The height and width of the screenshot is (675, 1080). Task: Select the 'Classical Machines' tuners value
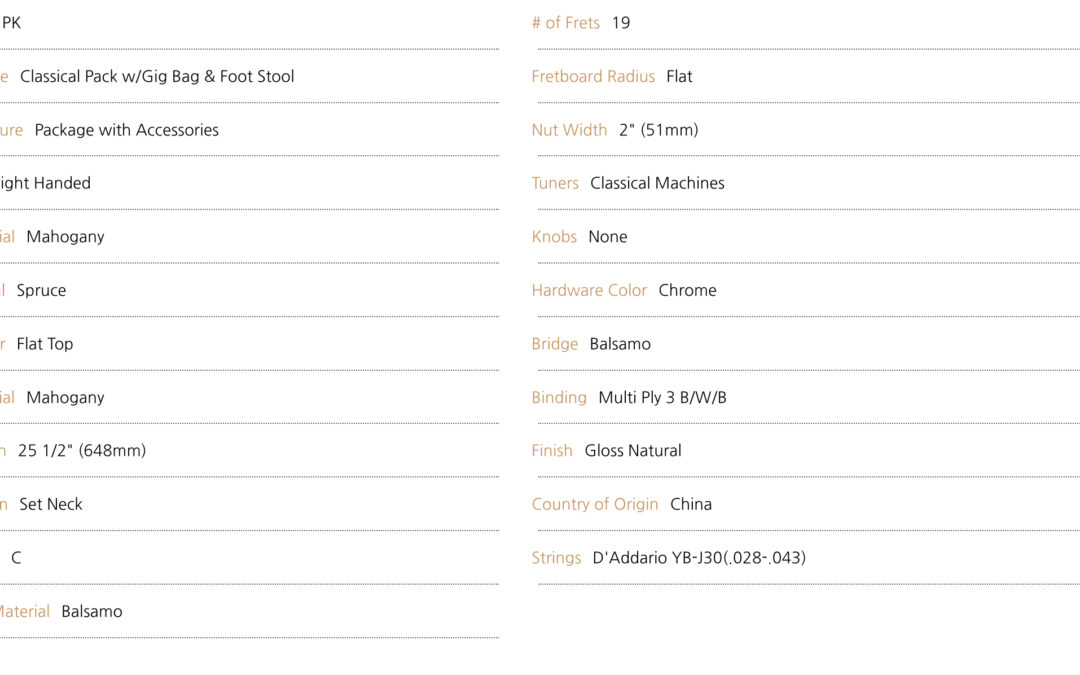point(657,183)
